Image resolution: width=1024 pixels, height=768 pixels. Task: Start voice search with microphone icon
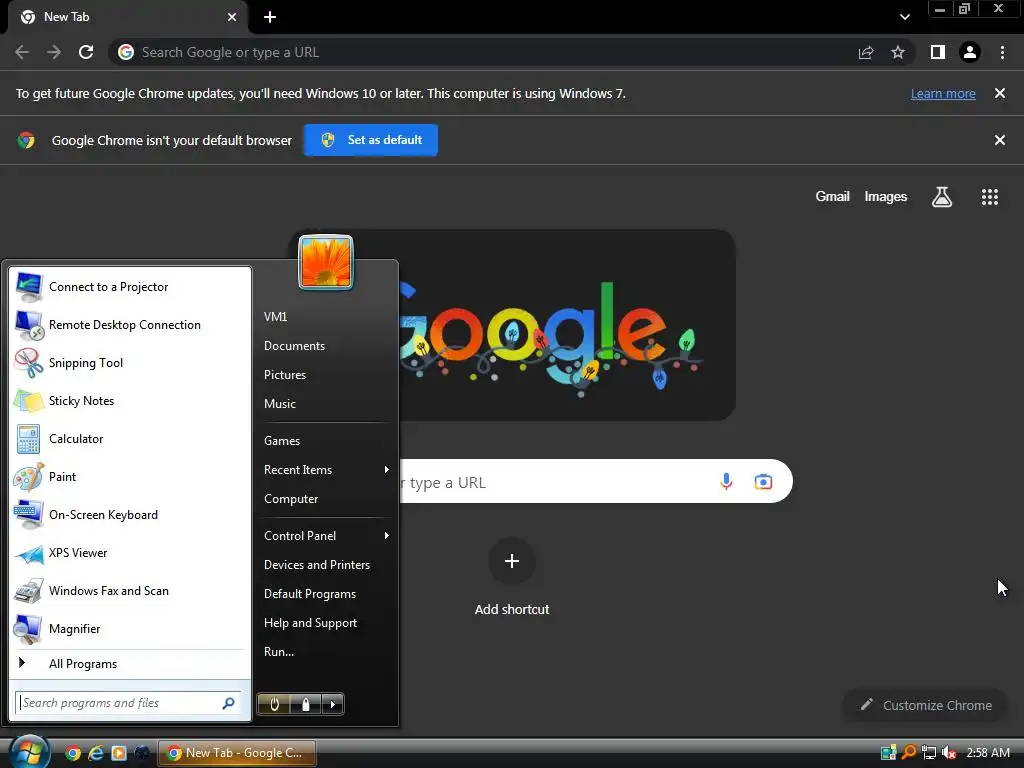click(x=726, y=482)
